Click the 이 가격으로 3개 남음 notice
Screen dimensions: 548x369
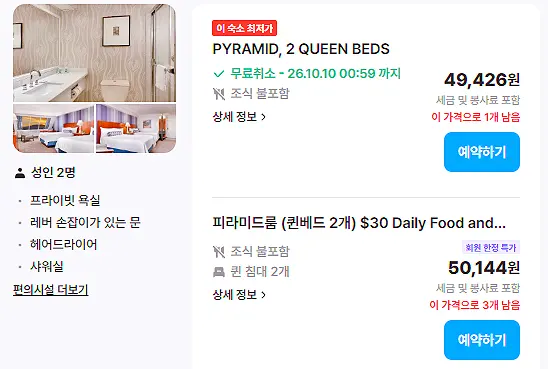click(x=475, y=305)
